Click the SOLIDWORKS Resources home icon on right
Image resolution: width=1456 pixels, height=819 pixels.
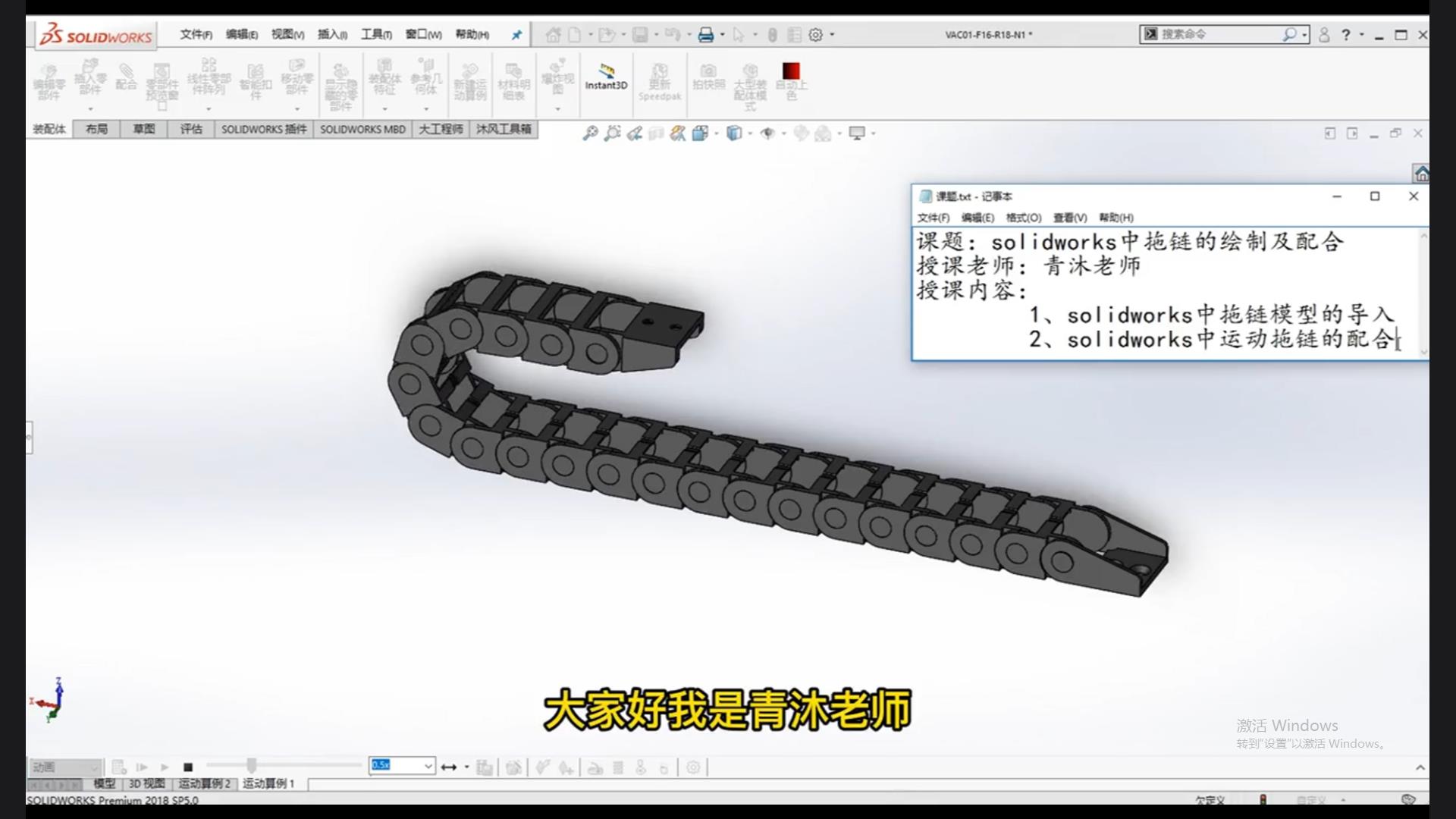pos(1421,174)
